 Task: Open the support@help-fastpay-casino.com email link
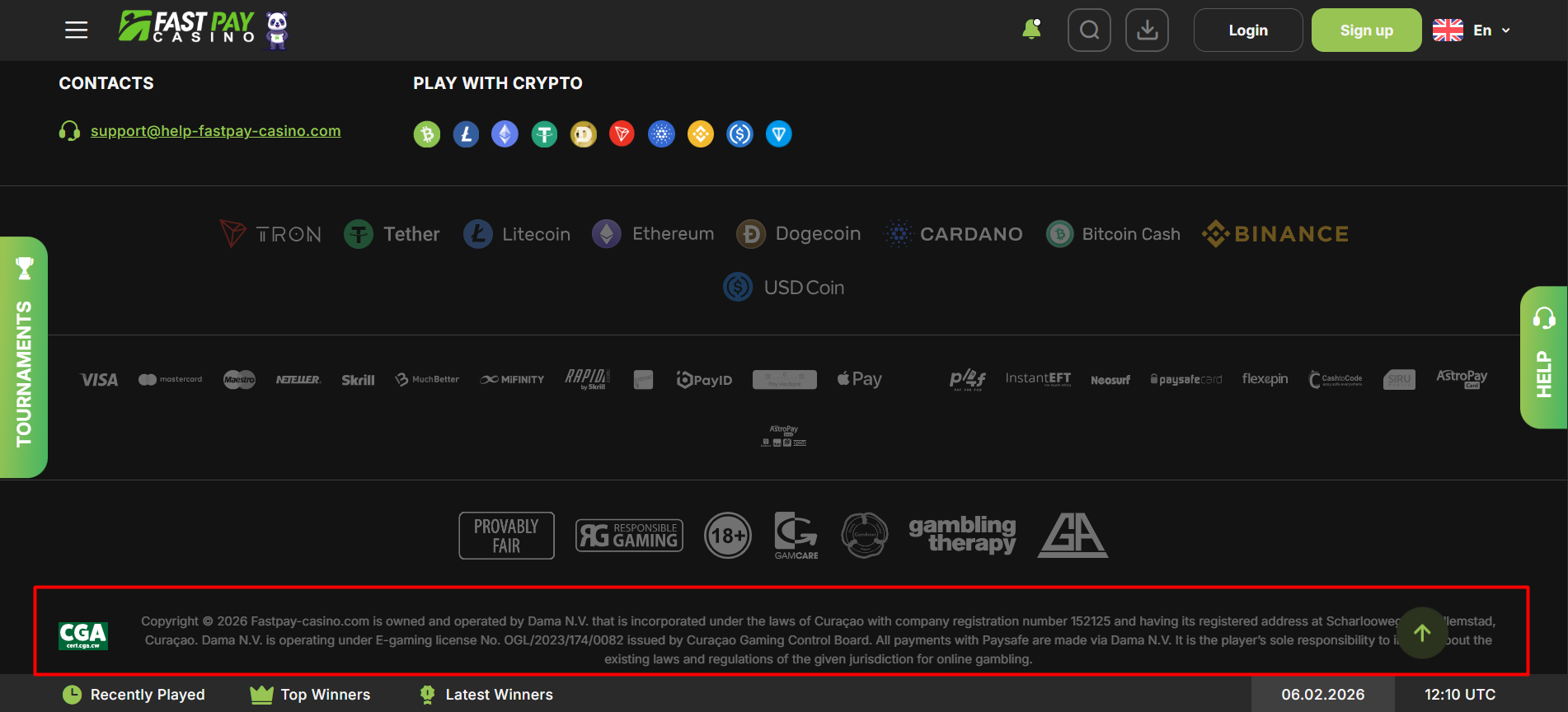point(215,131)
